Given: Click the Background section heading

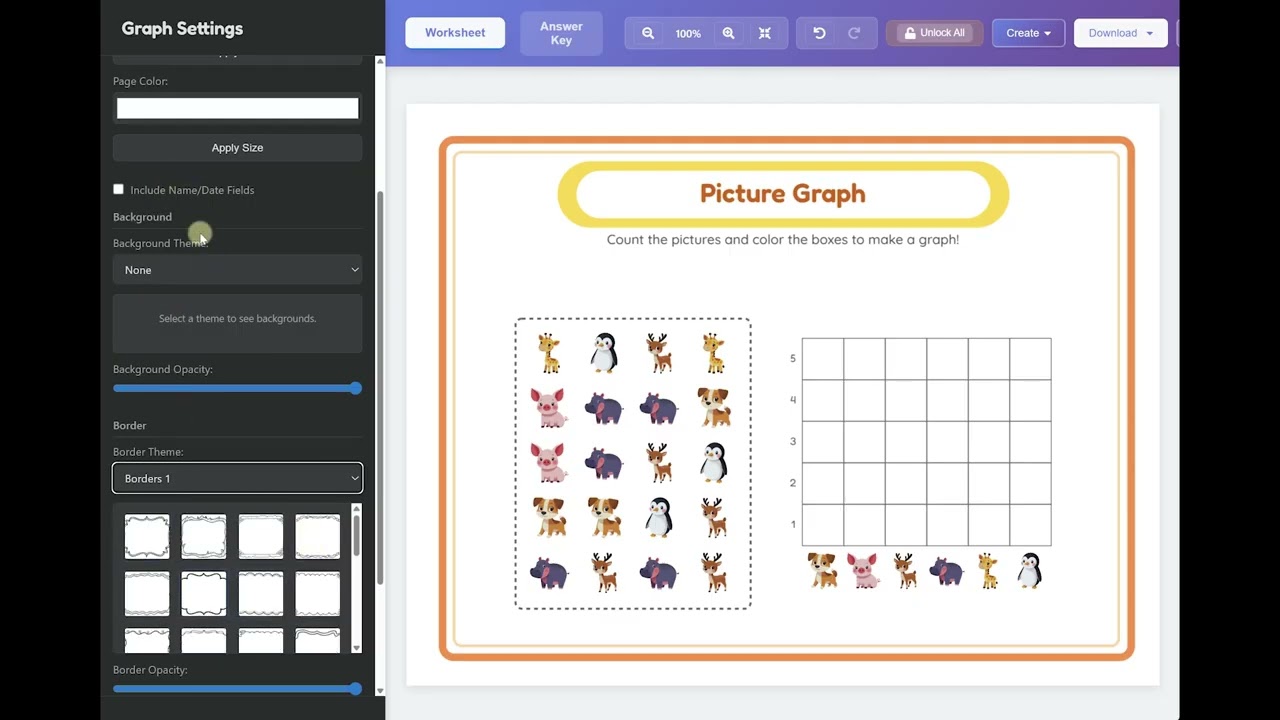Looking at the screenshot, I should [142, 216].
